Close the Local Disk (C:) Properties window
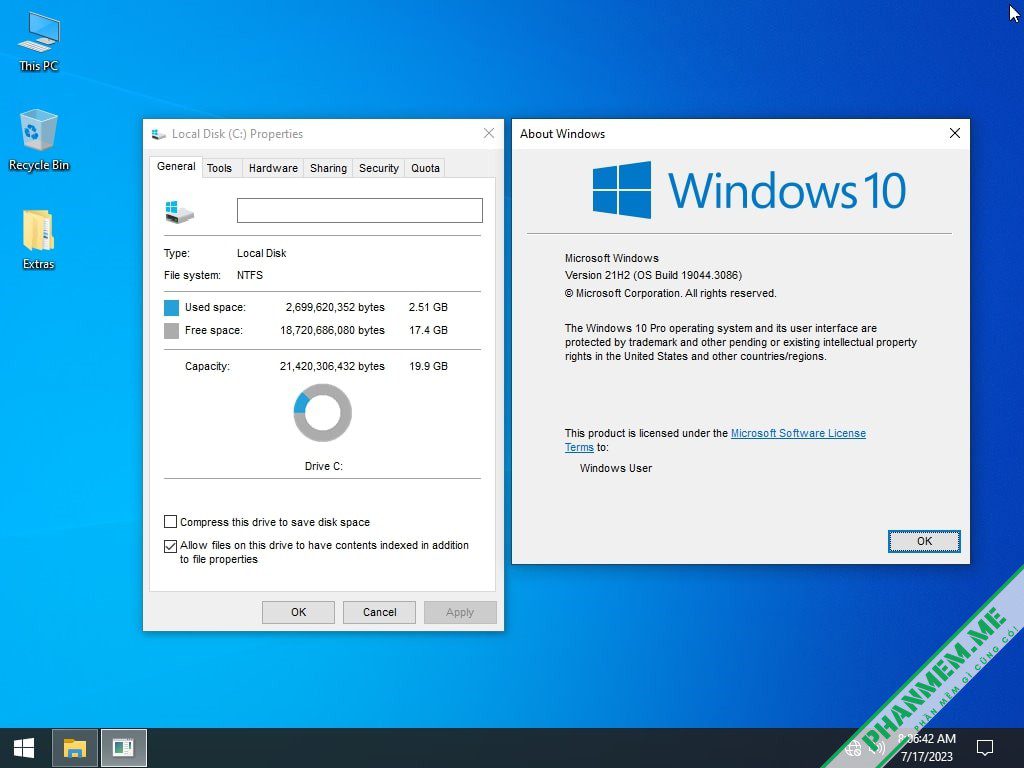This screenshot has width=1024, height=768. coord(488,133)
